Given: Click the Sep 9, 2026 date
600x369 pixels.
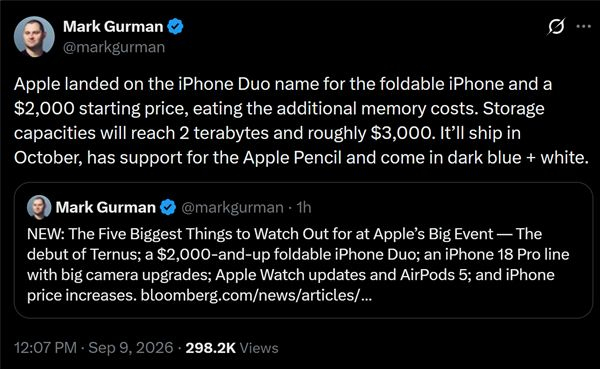Looking at the screenshot, I should pos(131,348).
